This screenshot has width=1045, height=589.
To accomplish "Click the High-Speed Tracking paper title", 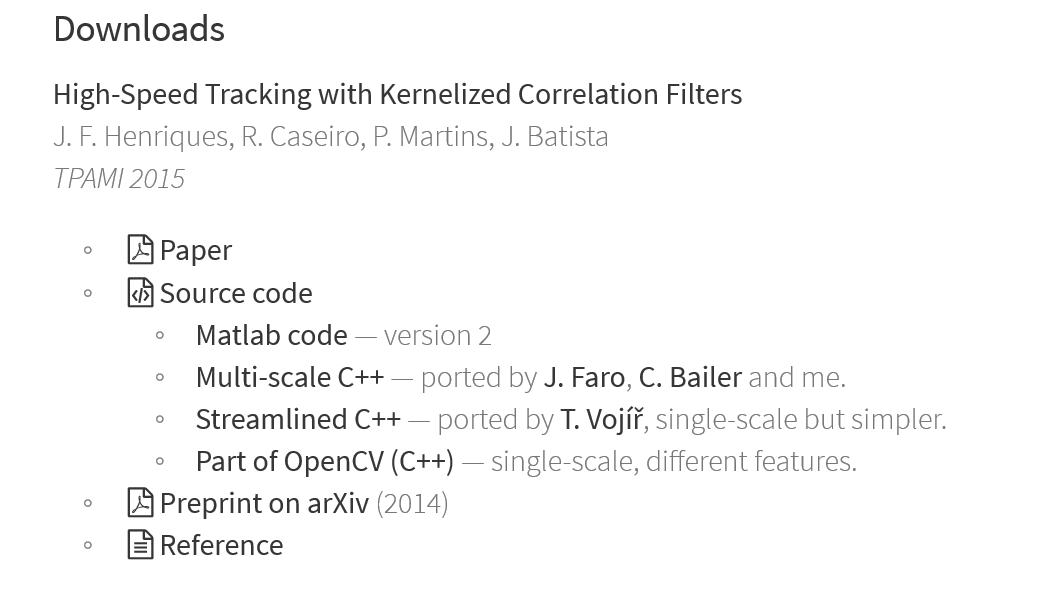I will [398, 95].
